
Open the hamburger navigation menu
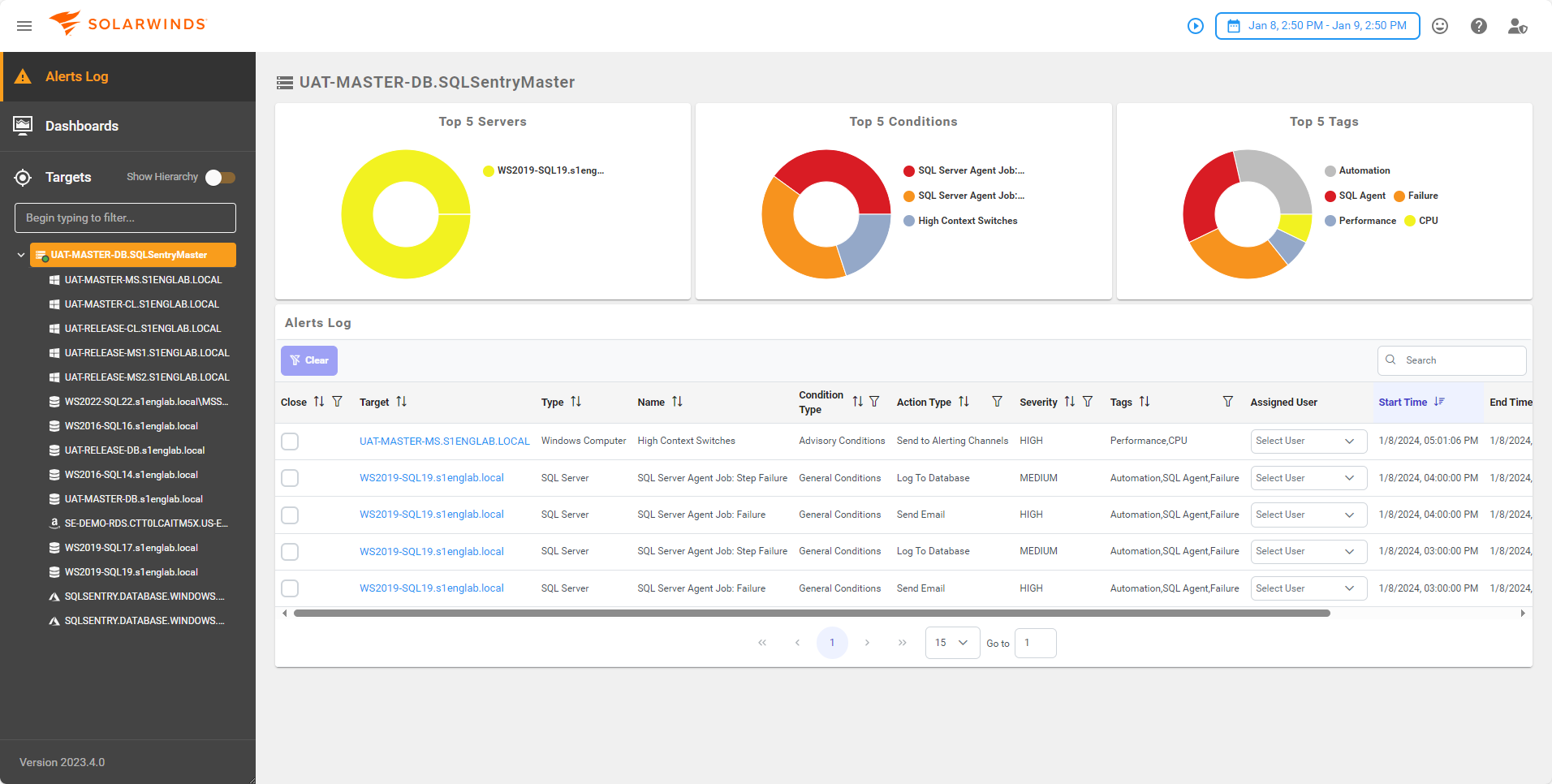point(24,26)
